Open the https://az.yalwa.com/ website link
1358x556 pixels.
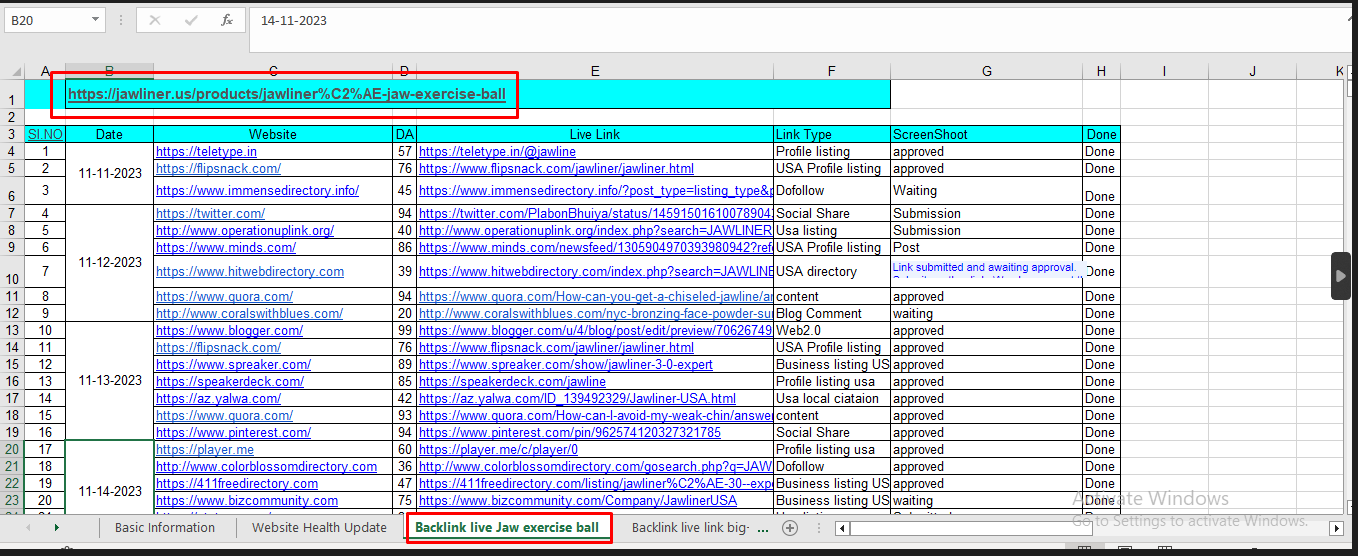click(x=219, y=398)
